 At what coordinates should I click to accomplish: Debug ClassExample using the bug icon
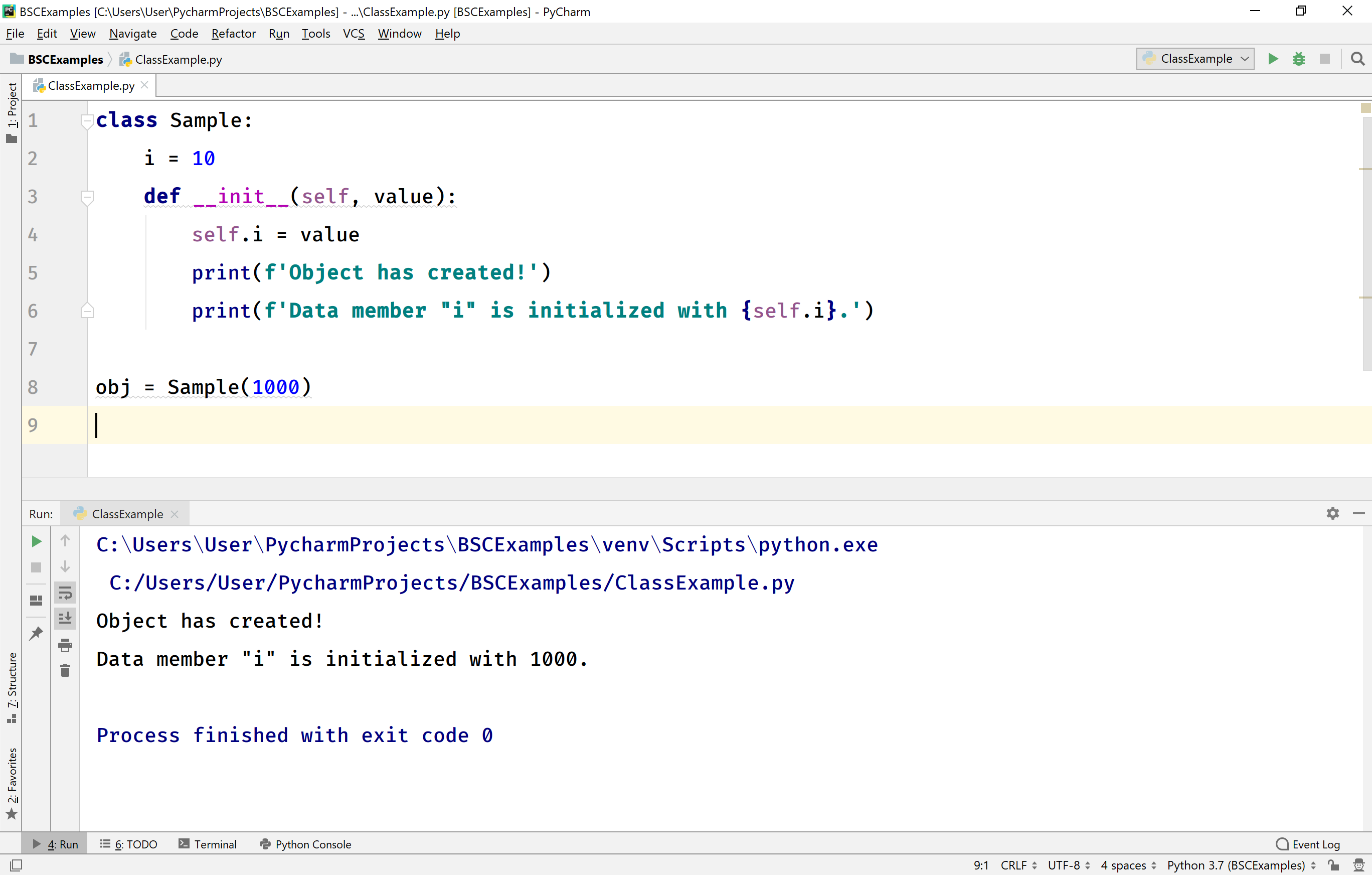coord(1299,59)
